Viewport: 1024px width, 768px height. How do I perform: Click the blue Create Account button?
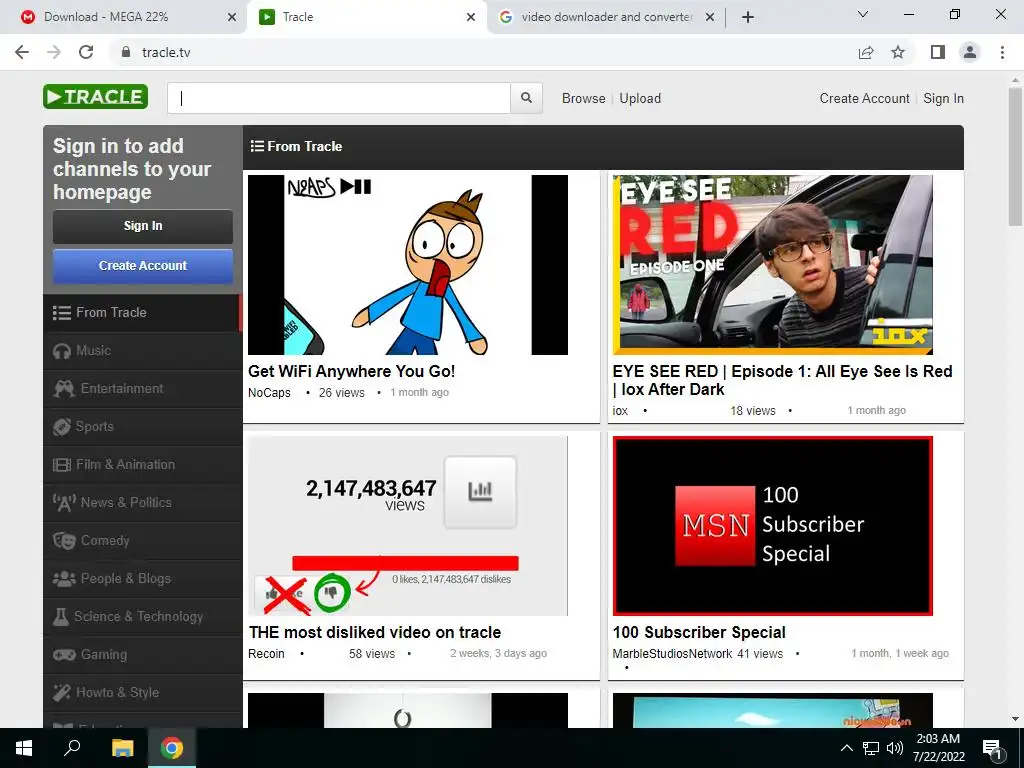tap(142, 266)
